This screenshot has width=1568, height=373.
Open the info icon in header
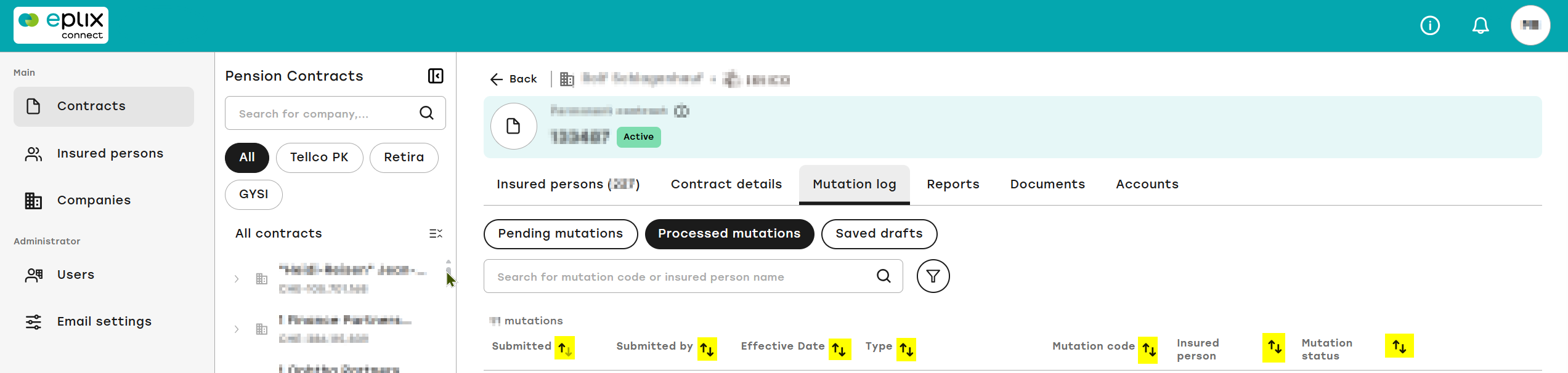[1430, 26]
